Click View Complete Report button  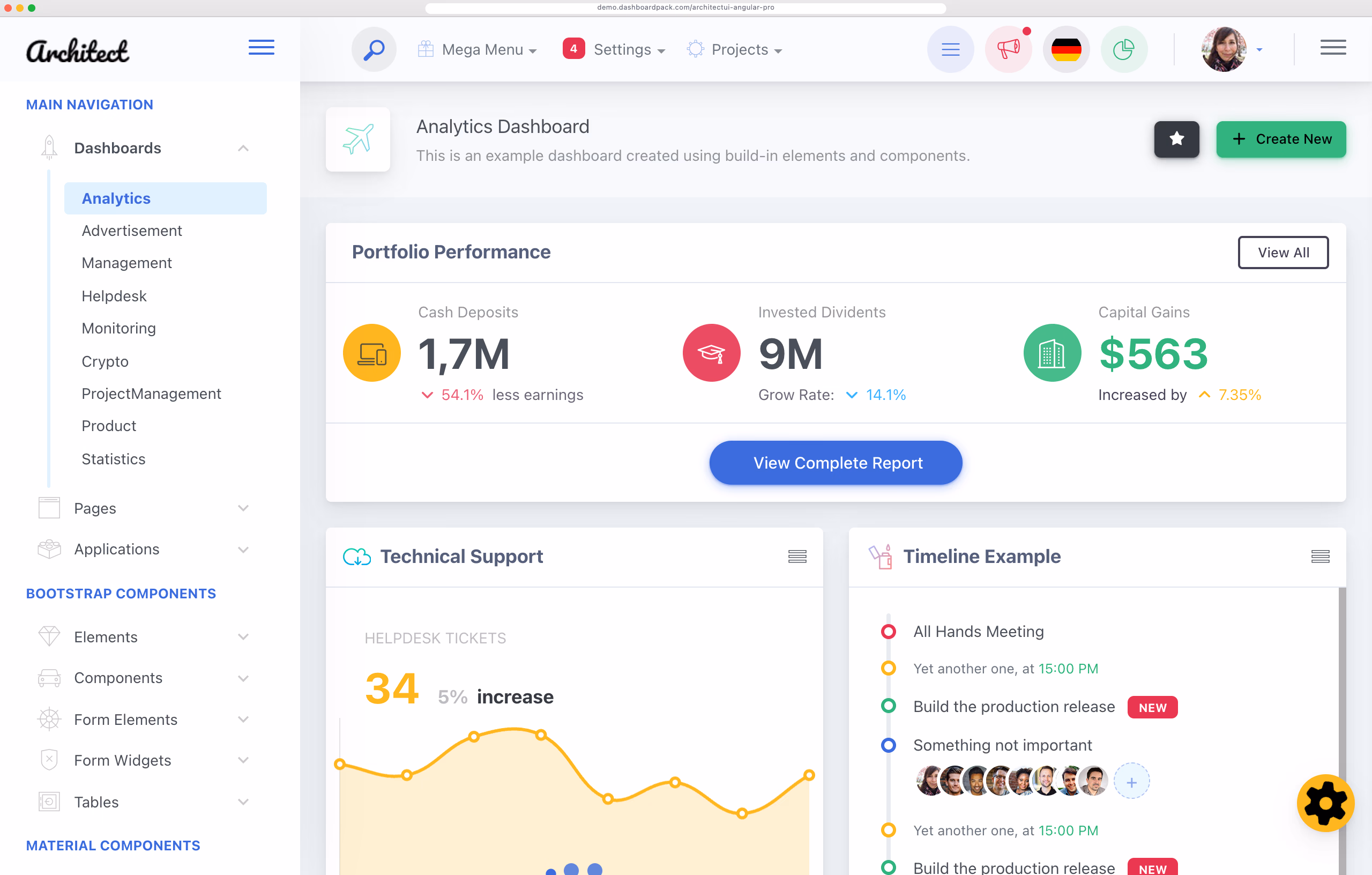(836, 463)
